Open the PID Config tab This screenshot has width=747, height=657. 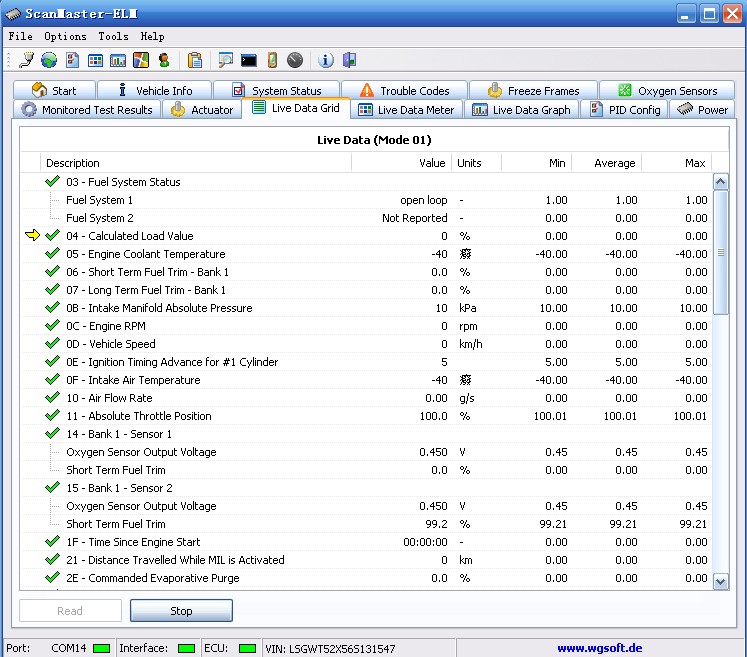click(625, 110)
